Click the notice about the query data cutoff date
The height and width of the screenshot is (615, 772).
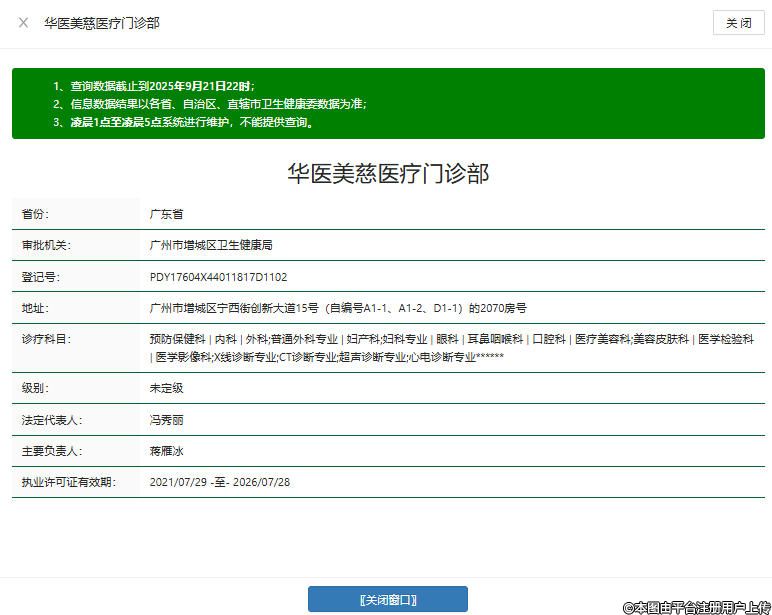pyautogui.click(x=153, y=86)
